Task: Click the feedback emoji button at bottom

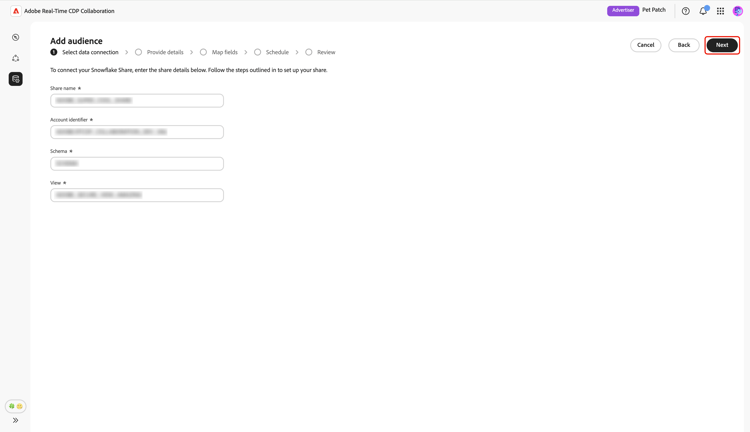Action: 16,406
